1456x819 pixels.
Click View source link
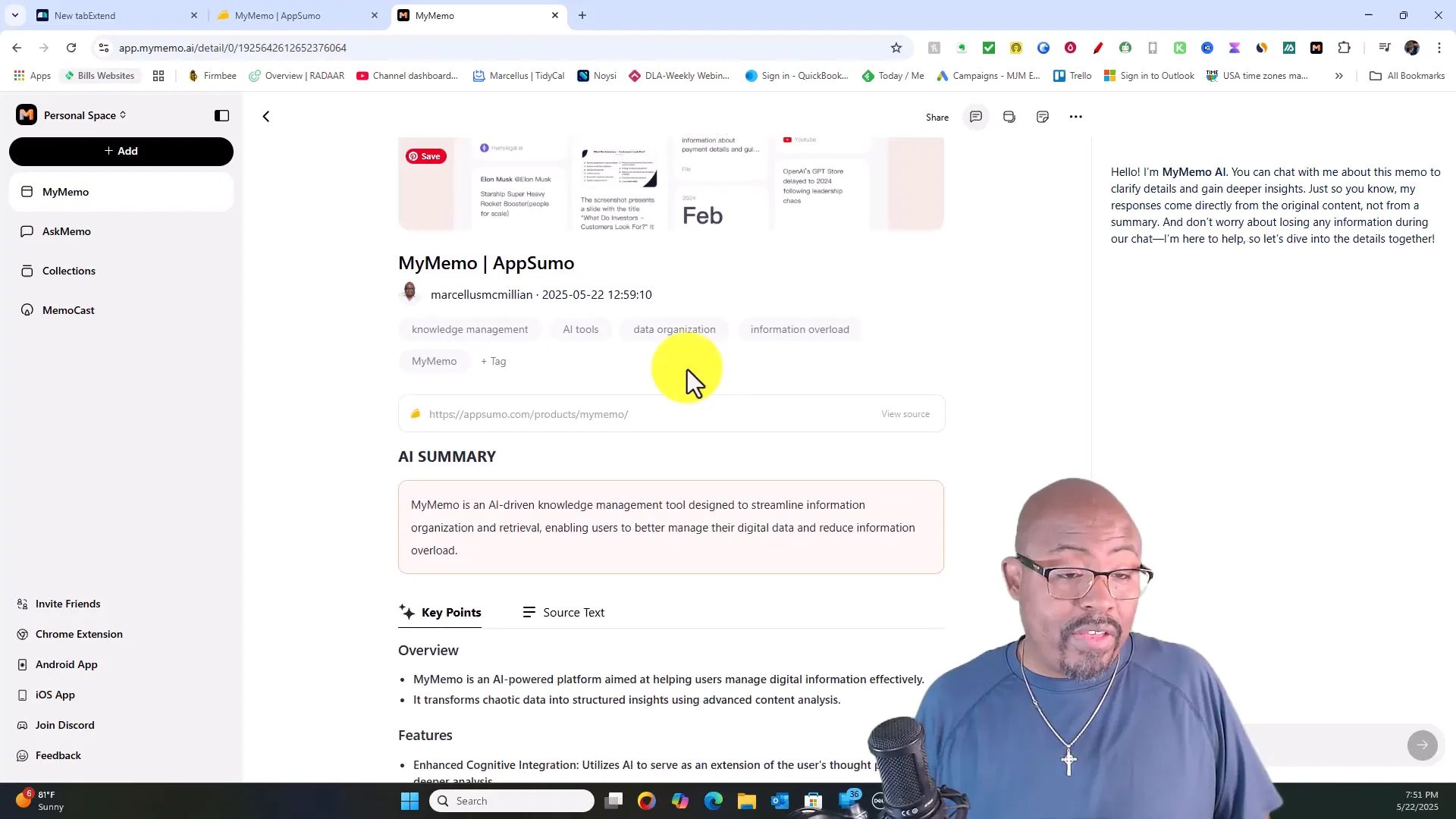pos(905,414)
